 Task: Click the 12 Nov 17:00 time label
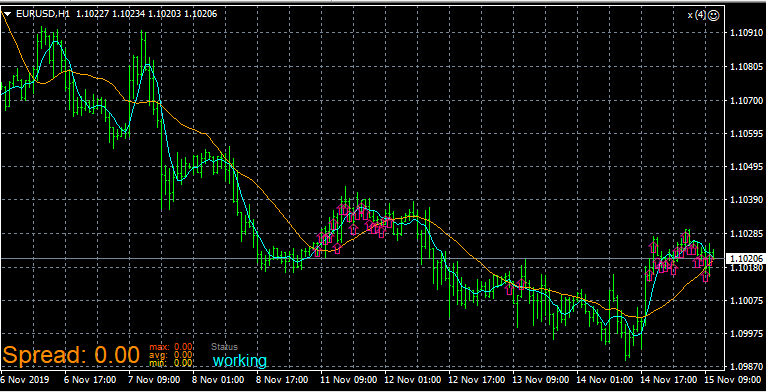pos(476,379)
